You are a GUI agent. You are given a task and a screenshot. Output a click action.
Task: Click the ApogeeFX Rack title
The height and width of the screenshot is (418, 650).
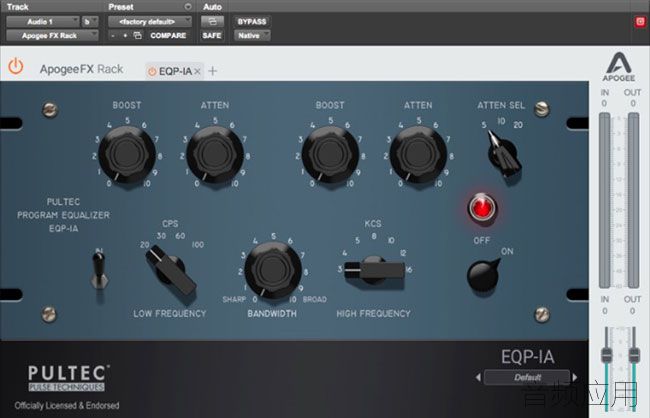click(x=82, y=69)
